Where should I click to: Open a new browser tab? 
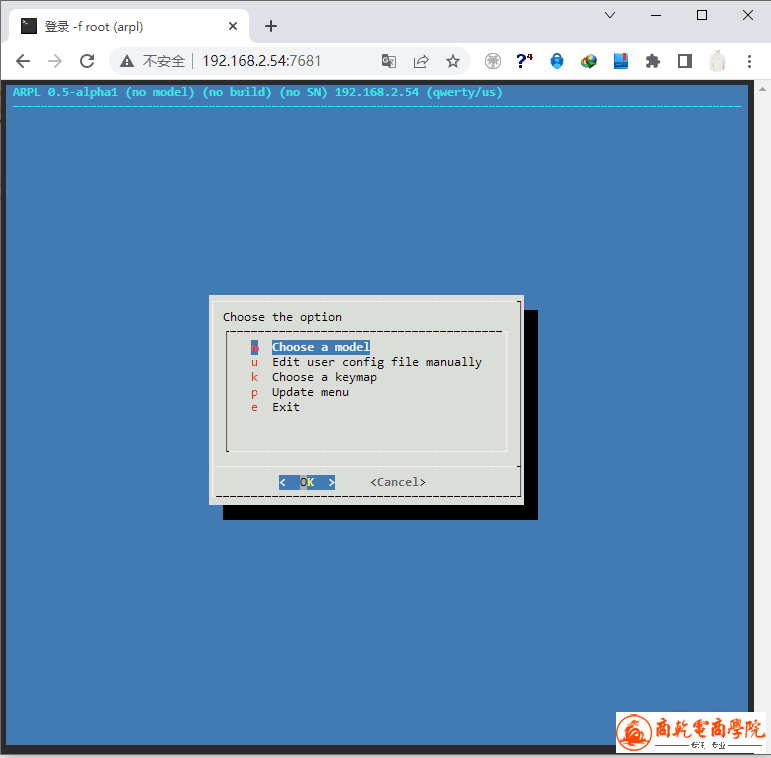pyautogui.click(x=270, y=26)
